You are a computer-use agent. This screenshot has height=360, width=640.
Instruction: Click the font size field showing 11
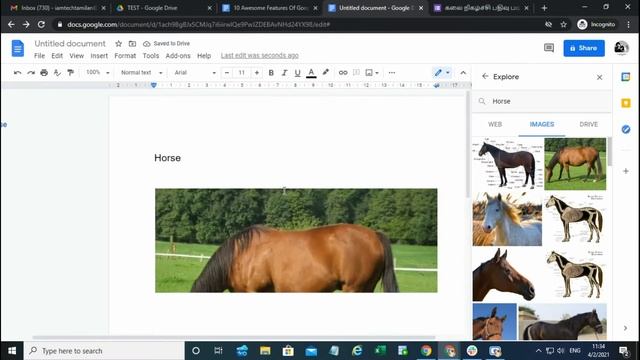(242, 73)
